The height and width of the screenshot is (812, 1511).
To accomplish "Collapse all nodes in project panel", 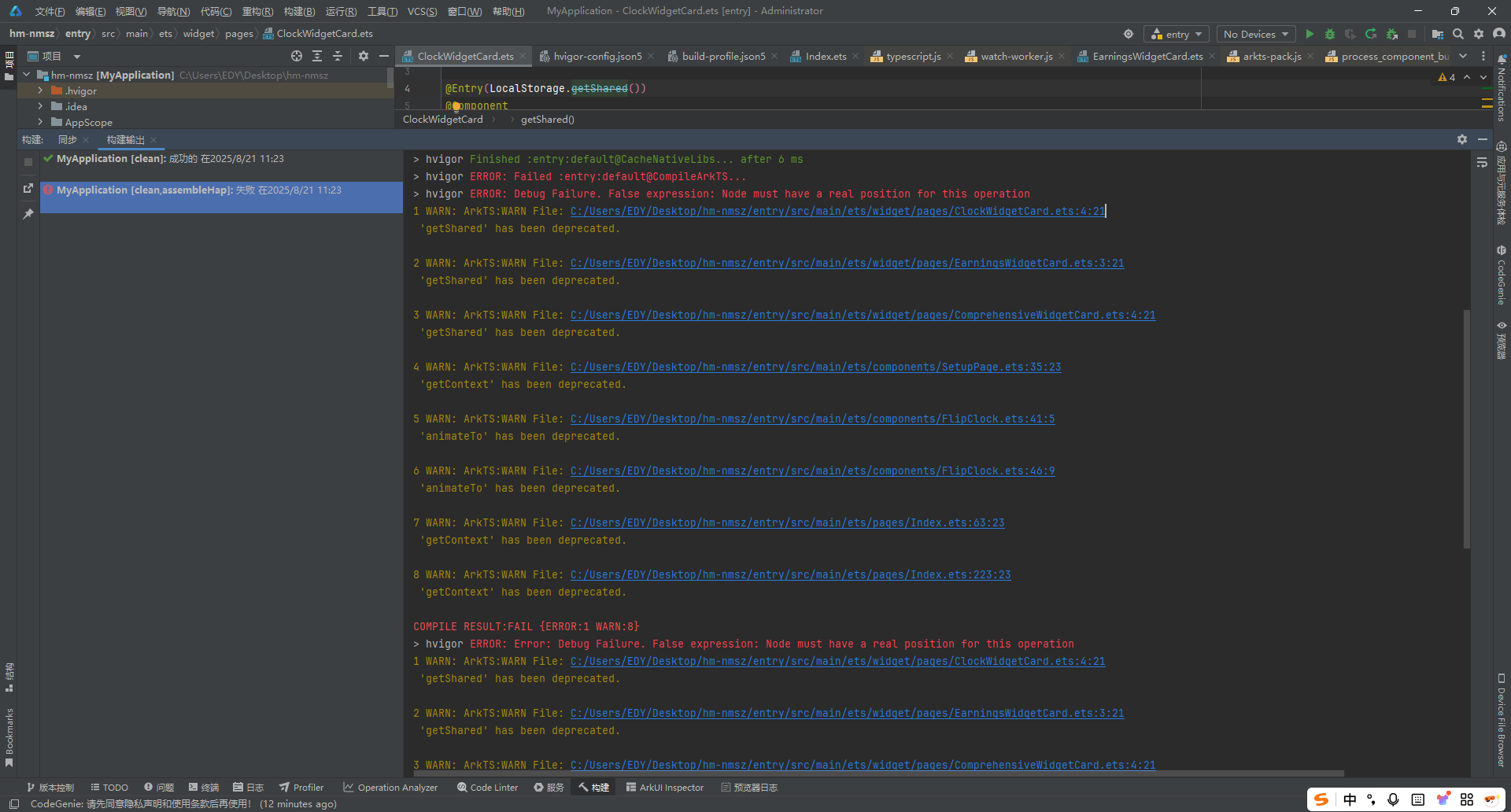I will (338, 56).
